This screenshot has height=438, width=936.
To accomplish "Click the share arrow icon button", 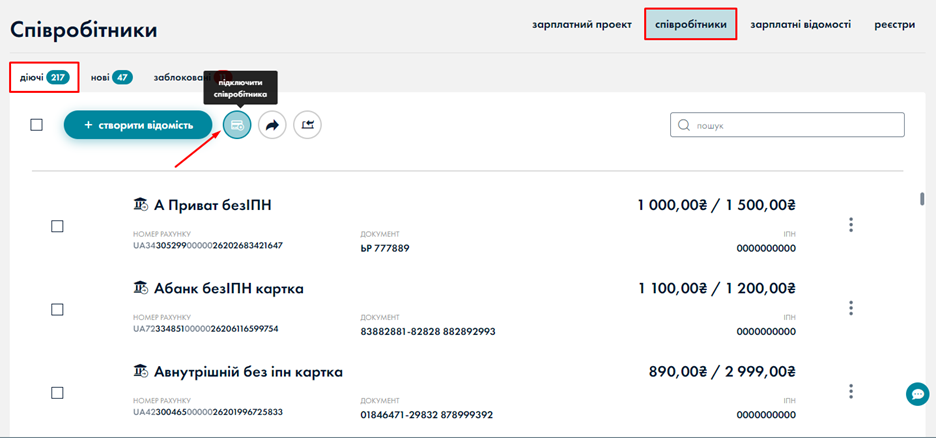I will tap(272, 124).
